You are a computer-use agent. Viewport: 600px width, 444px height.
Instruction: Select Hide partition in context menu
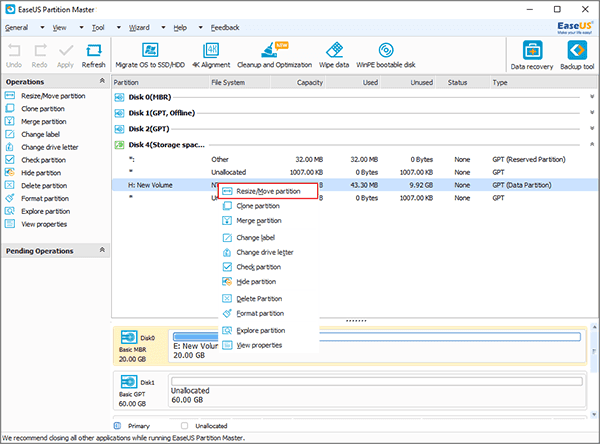(x=269, y=282)
